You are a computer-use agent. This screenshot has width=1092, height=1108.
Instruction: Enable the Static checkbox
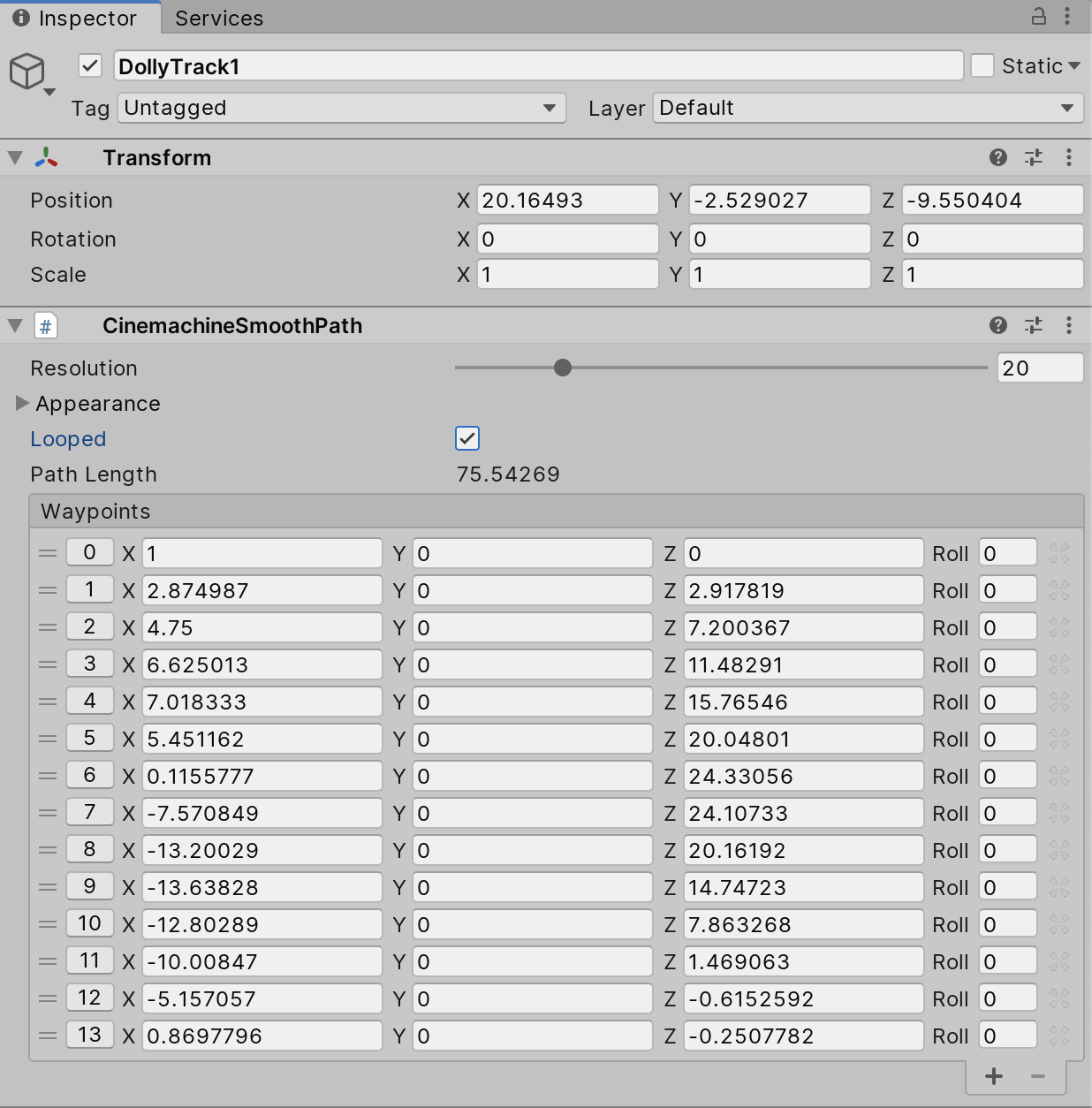click(982, 65)
